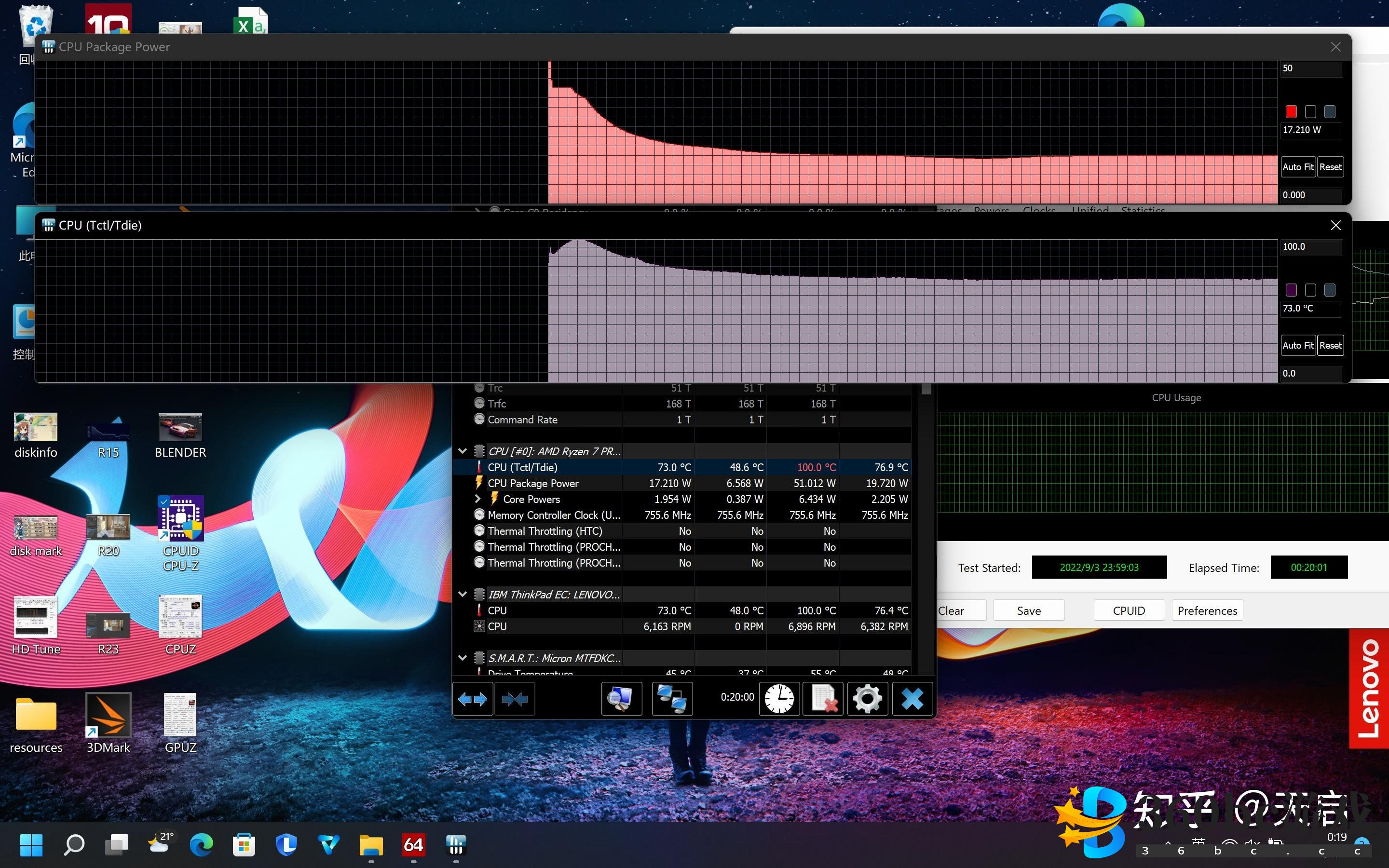Screen dimensions: 1389x868
Task: Click the purple color swatch in Tctl/Tdie graph
Action: click(x=1291, y=290)
